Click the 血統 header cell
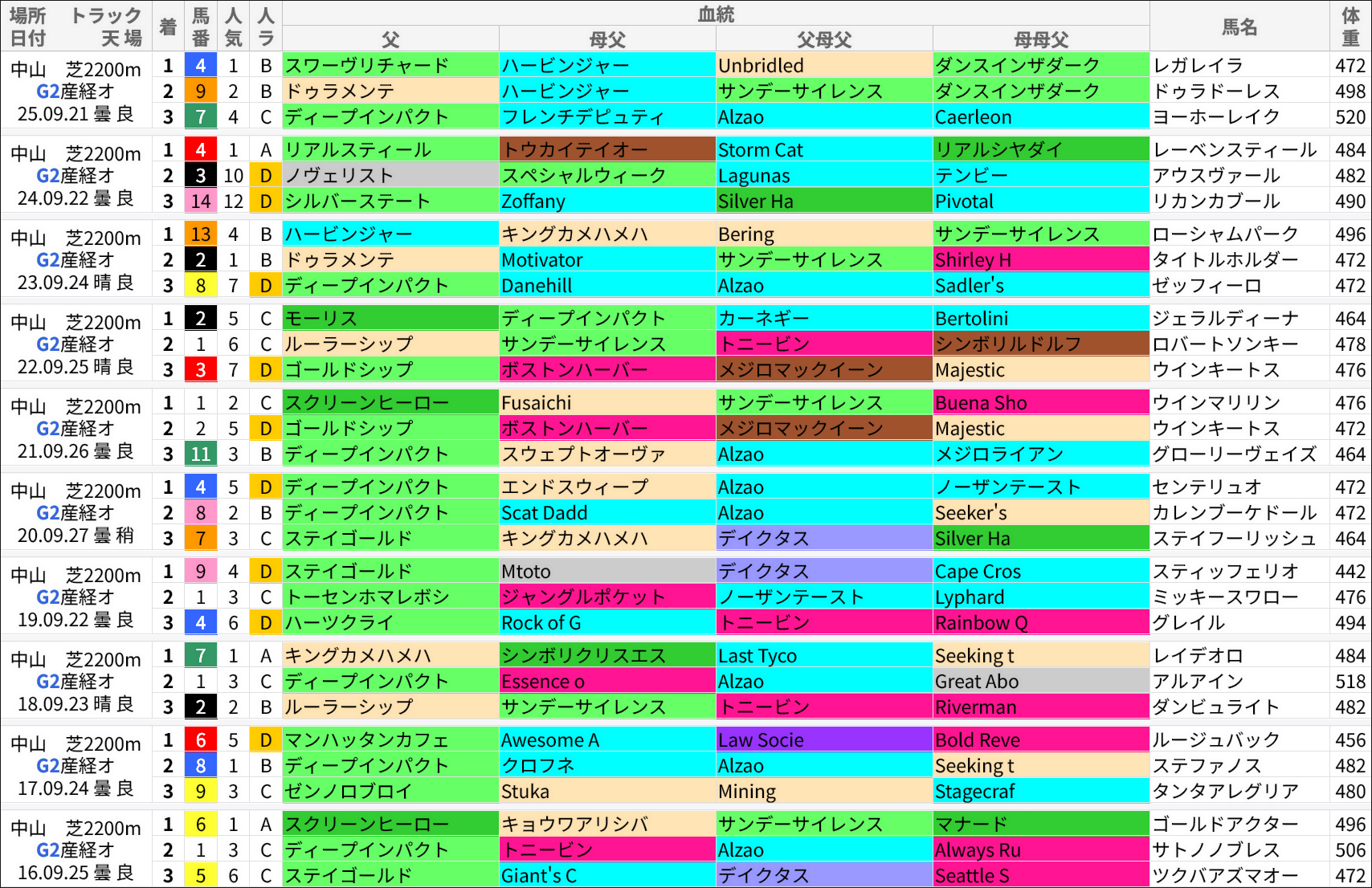 coord(716,14)
